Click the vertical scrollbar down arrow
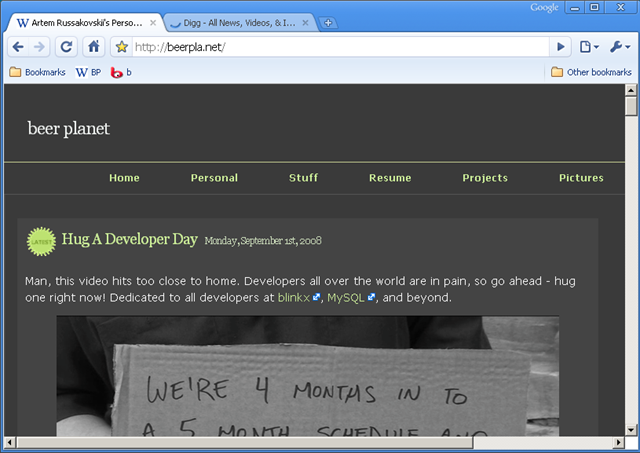The width and height of the screenshot is (640, 453). tap(631, 430)
